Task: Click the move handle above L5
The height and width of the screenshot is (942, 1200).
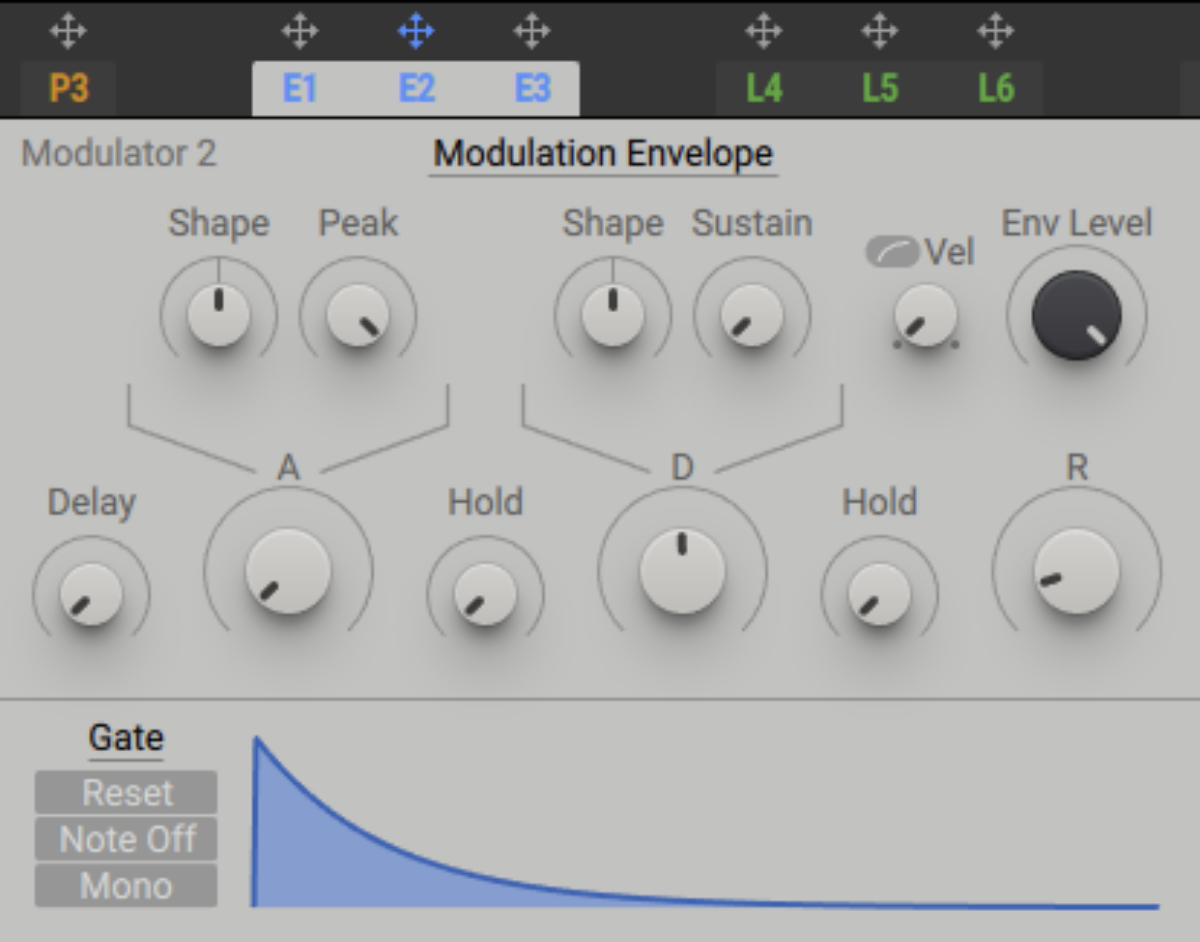Action: click(880, 32)
